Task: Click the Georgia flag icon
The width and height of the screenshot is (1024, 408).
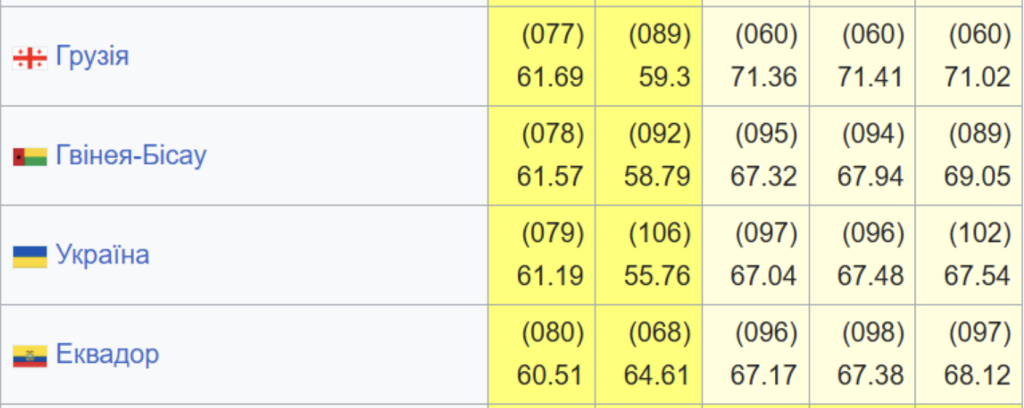Action: [x=29, y=58]
